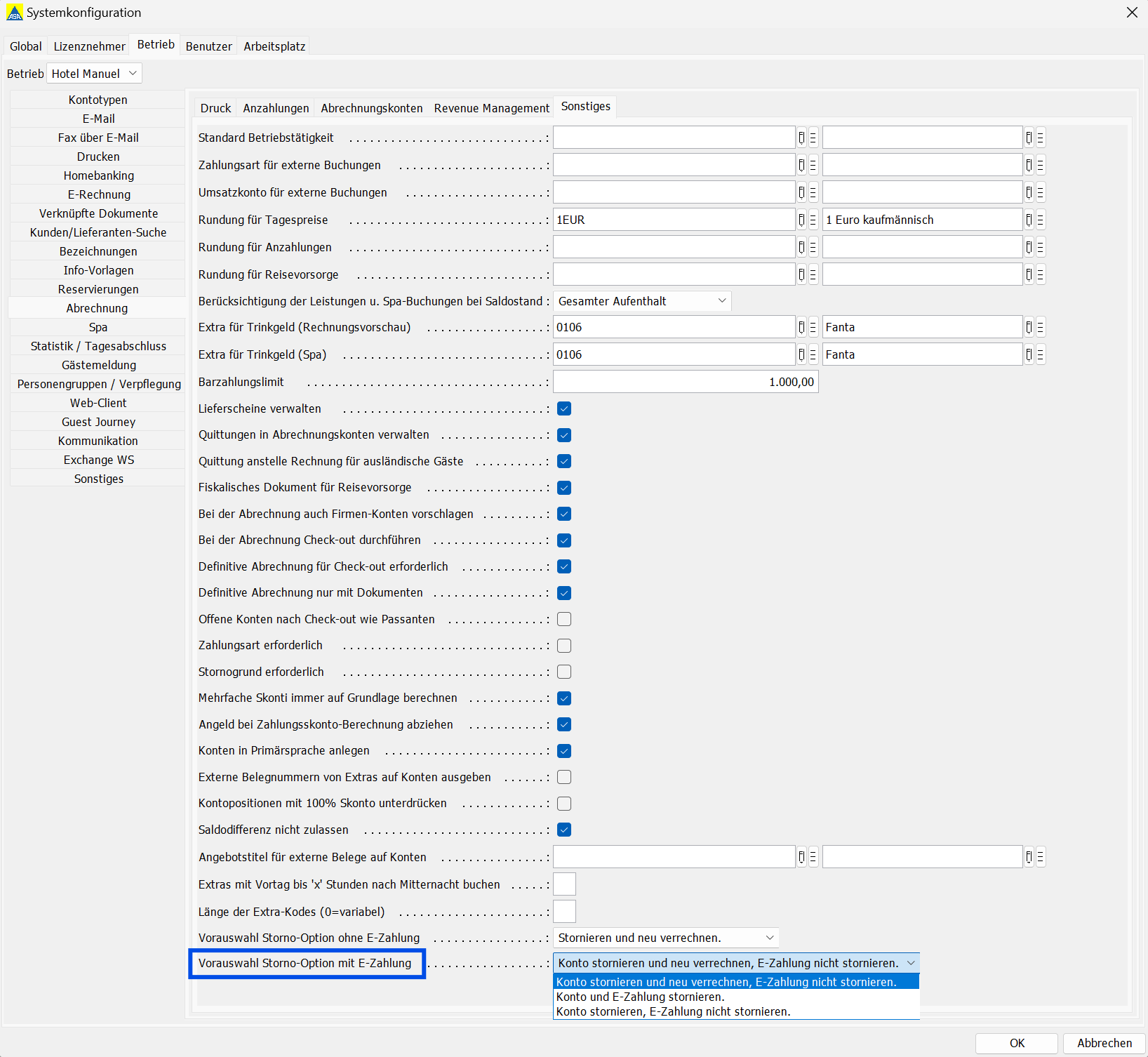The image size is (1148, 1057).
Task: Click into the Barzahlungslimit amount field
Action: click(686, 382)
